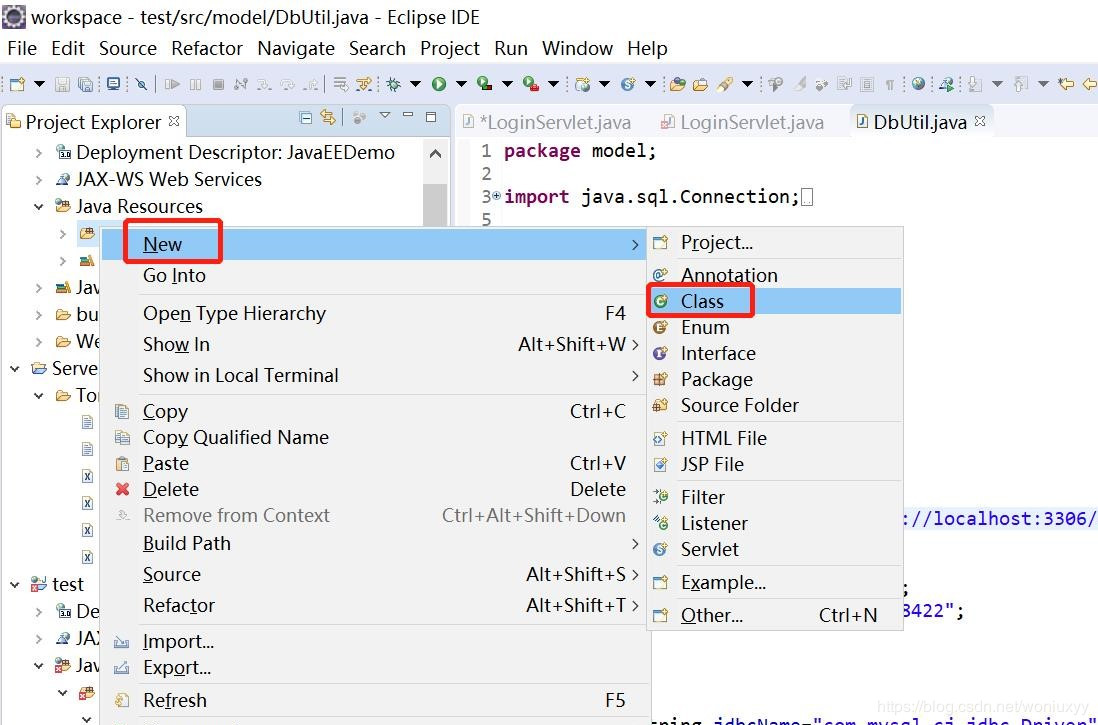Collapse the test project node

(15, 584)
